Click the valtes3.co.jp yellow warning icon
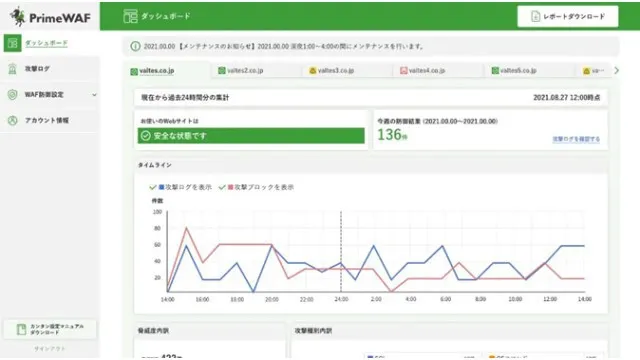Screen dimensions: 640x360 [x=313, y=71]
